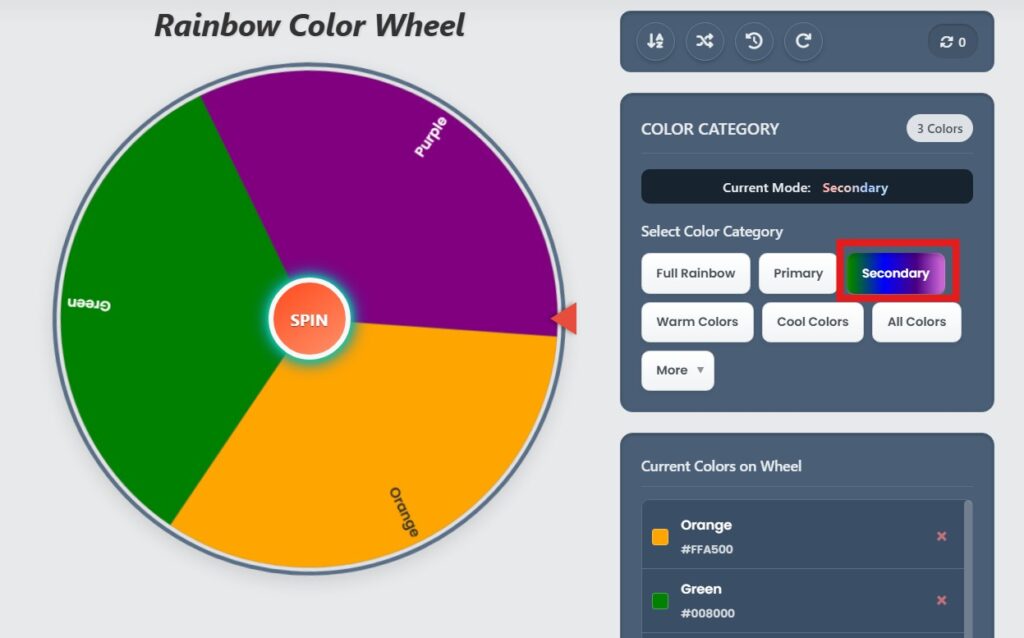The height and width of the screenshot is (638, 1024).
Task: Remove Green using the red X icon
Action: click(x=941, y=600)
